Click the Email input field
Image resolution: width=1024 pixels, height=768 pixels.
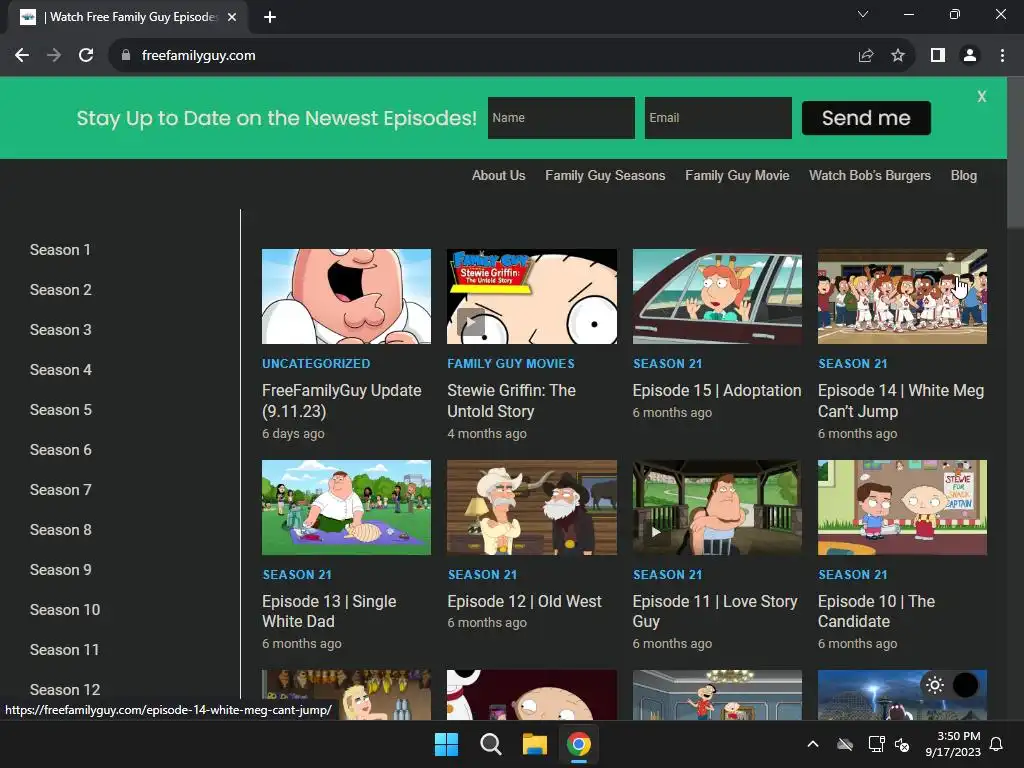click(718, 118)
